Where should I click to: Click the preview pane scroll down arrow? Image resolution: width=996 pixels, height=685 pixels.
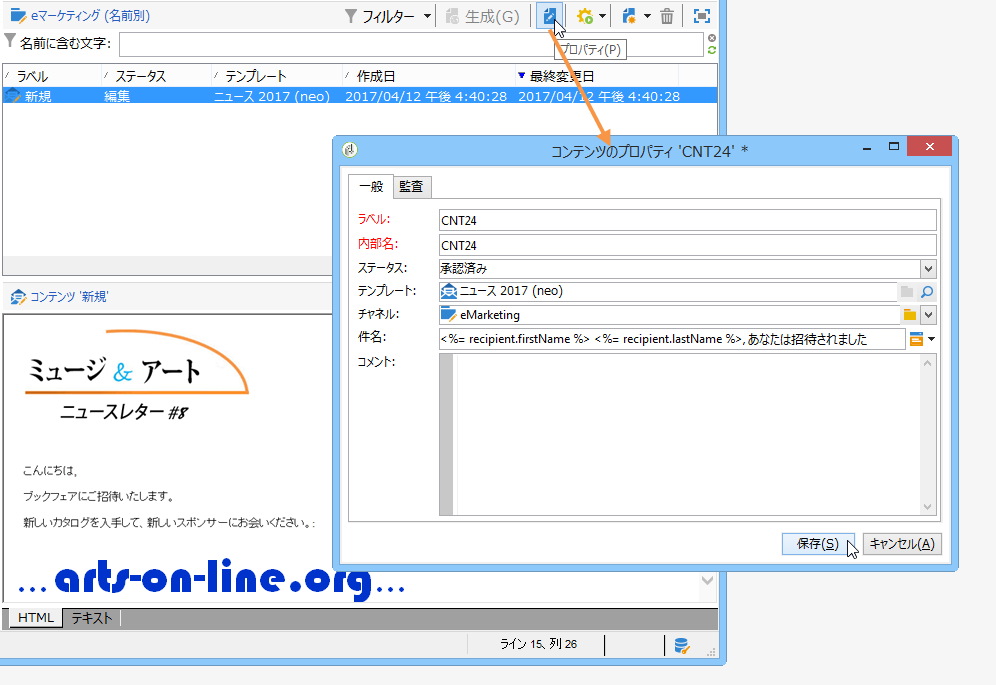point(708,580)
